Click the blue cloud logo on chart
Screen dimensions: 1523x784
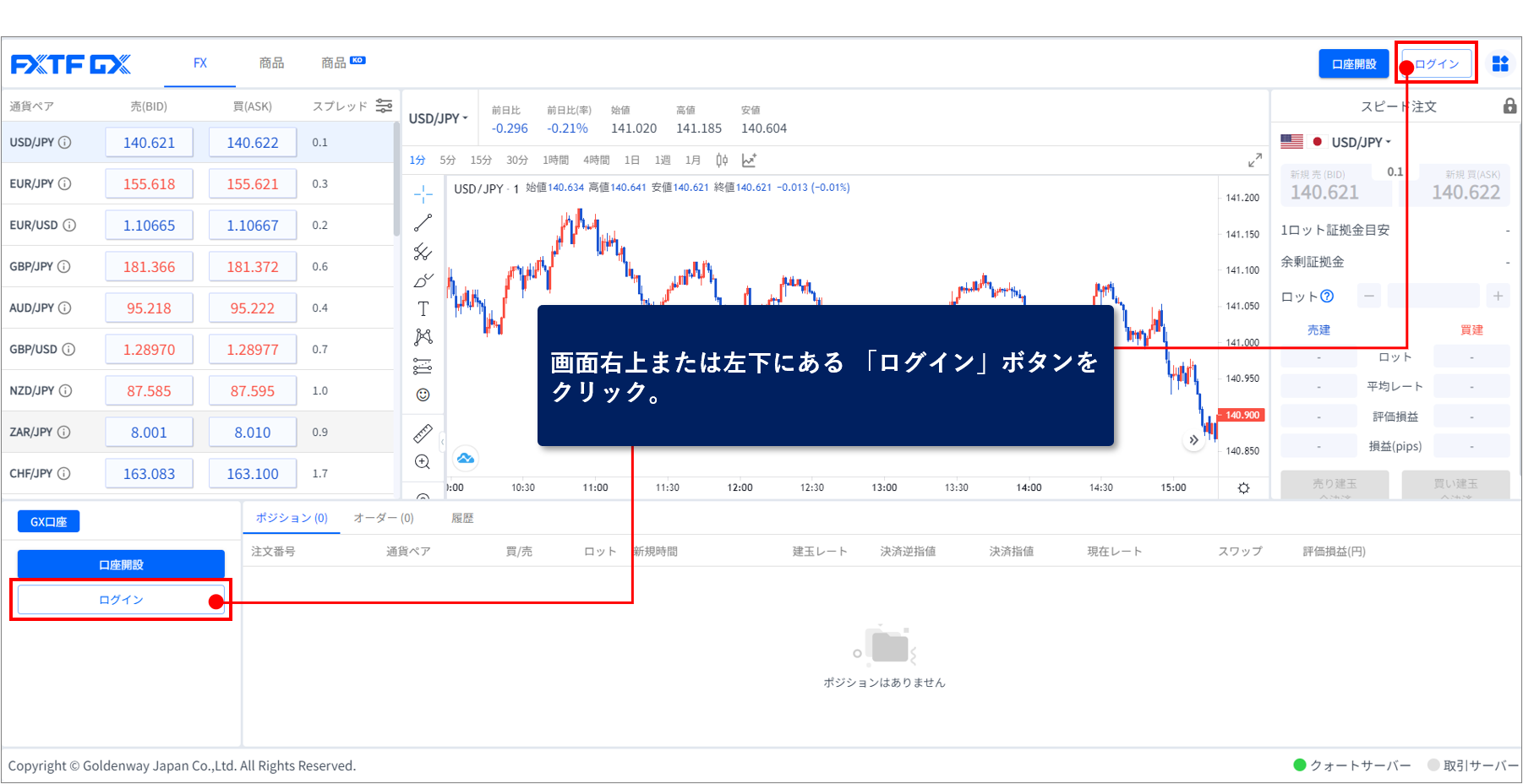coord(466,459)
